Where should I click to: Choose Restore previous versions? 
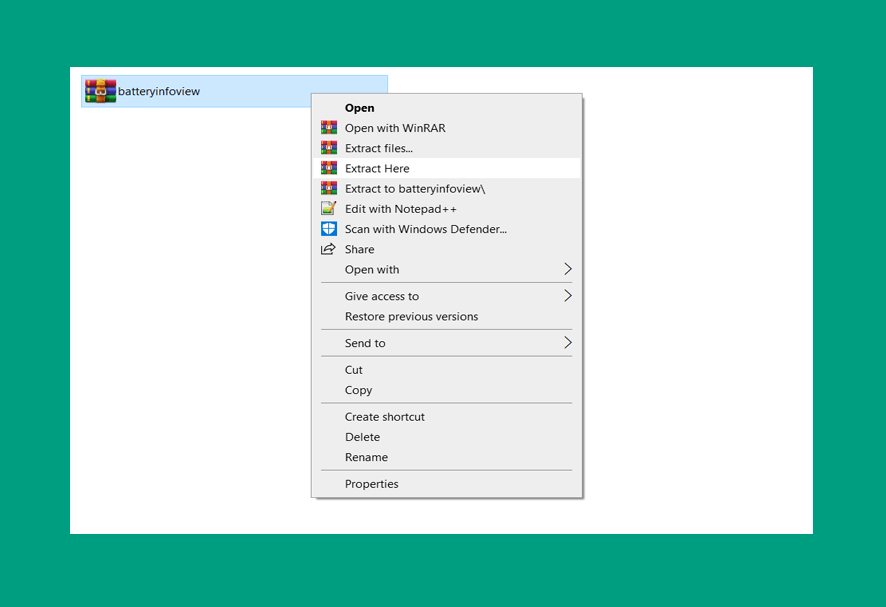[446, 316]
